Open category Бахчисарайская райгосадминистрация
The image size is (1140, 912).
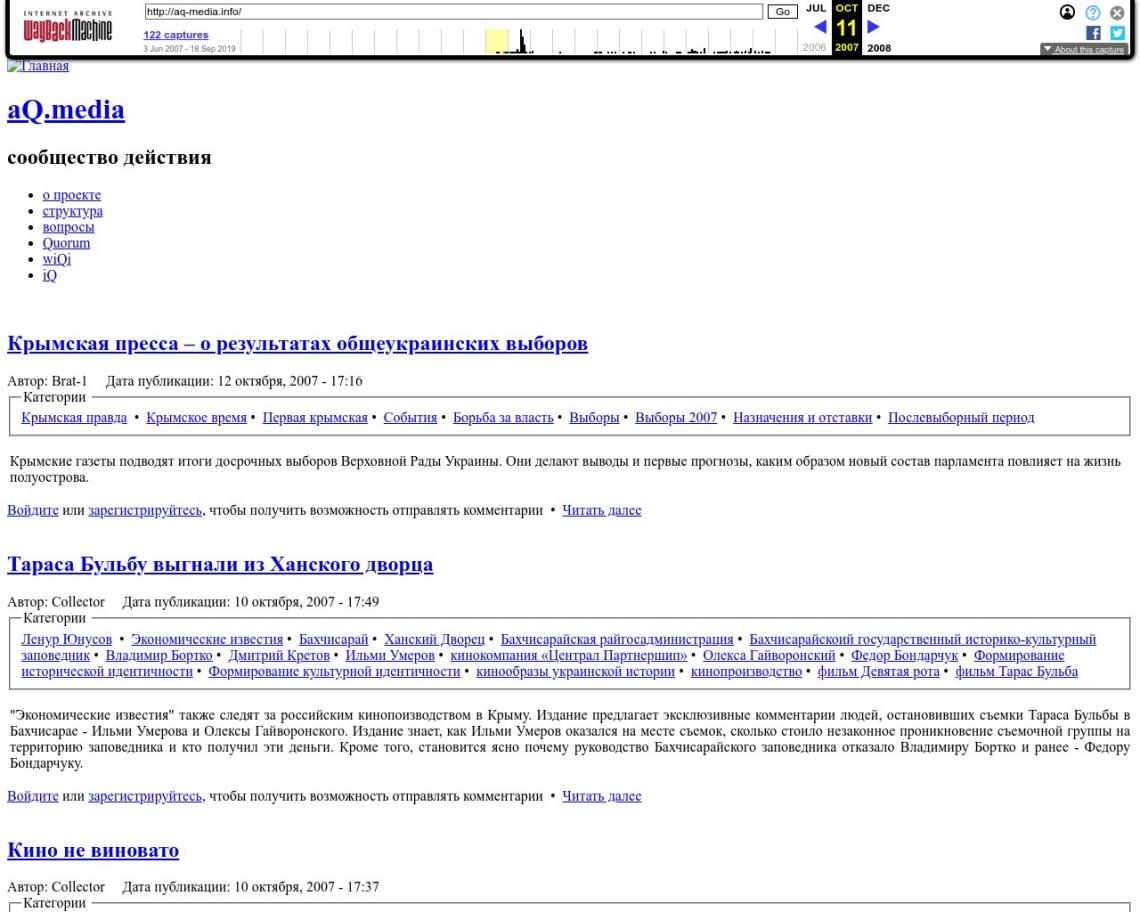coord(617,639)
